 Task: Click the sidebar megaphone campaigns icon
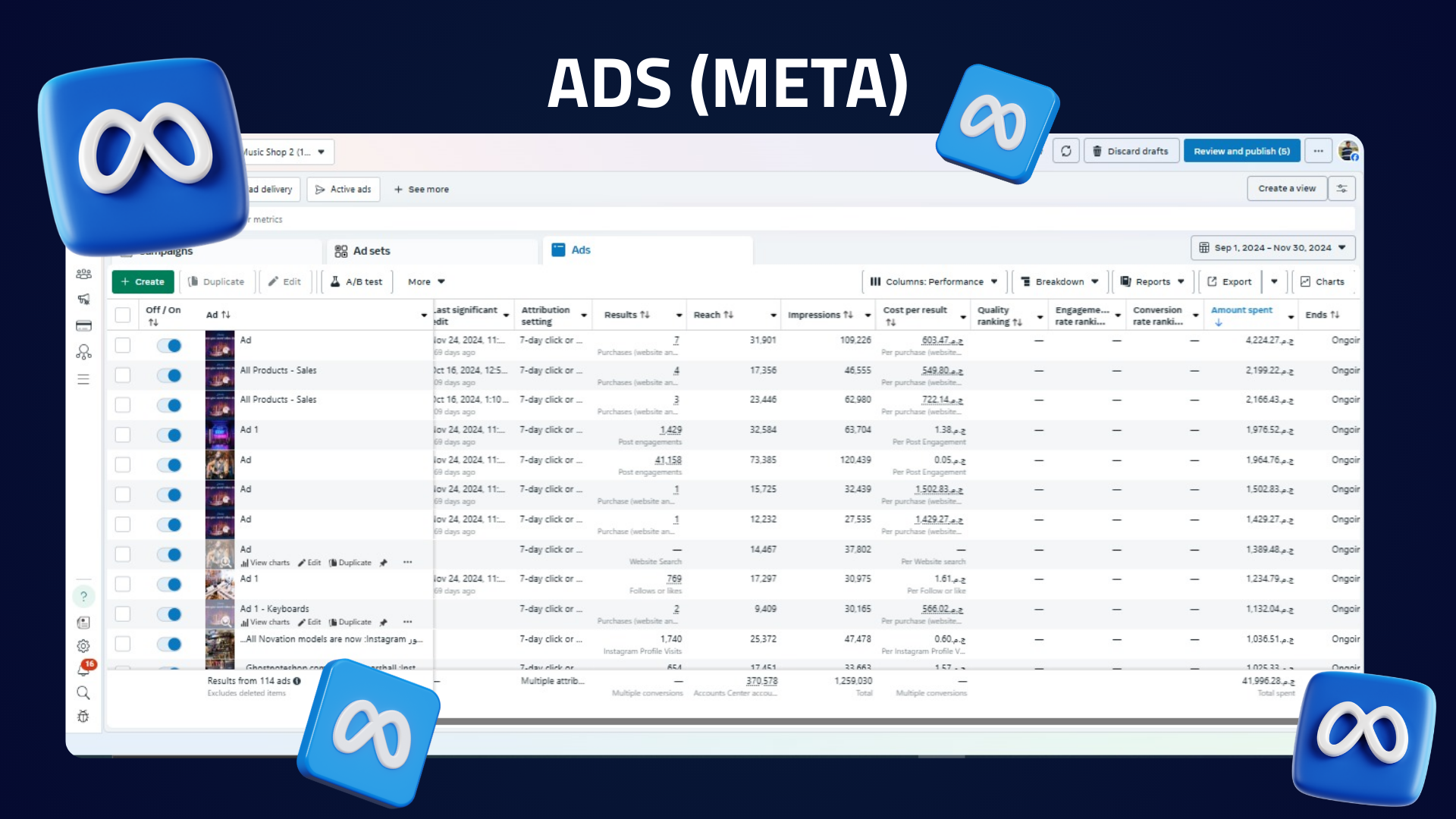coord(83,299)
